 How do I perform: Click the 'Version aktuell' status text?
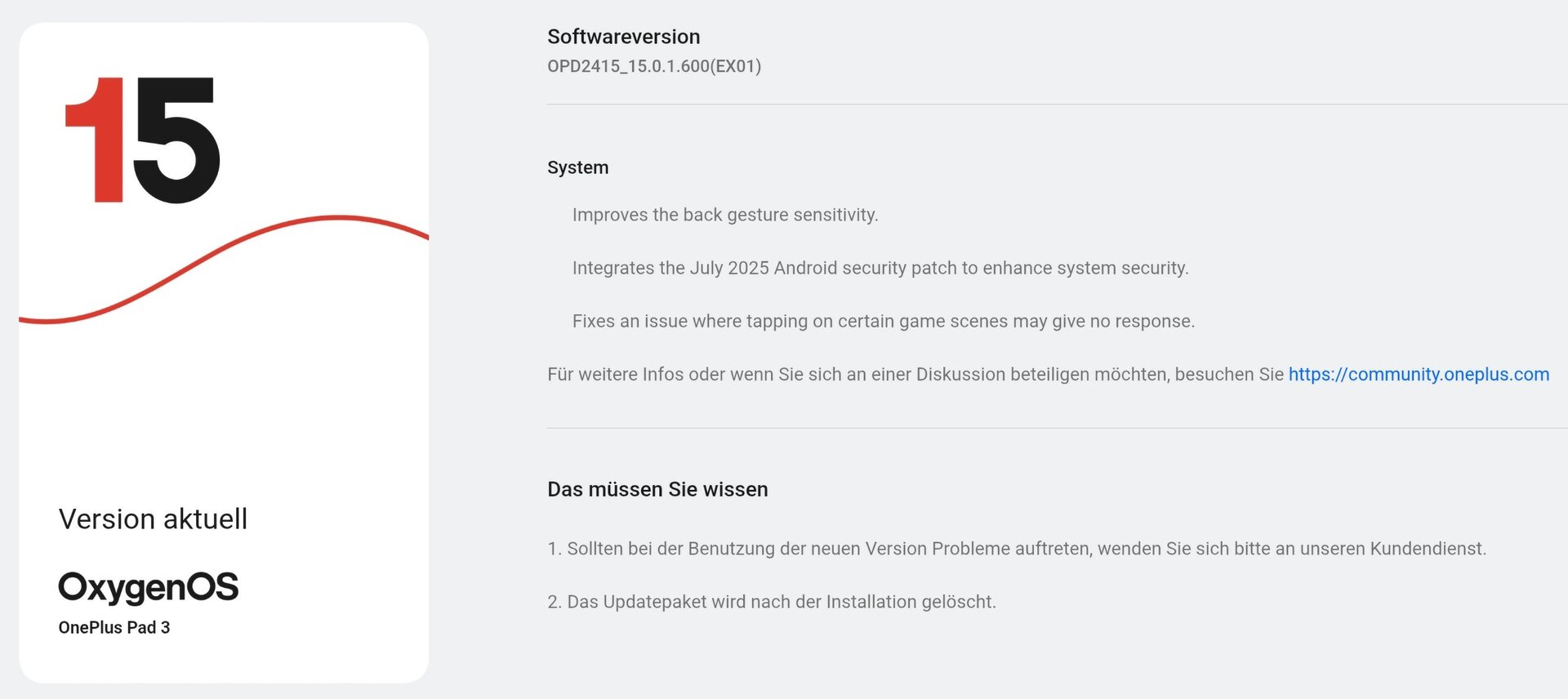point(153,519)
